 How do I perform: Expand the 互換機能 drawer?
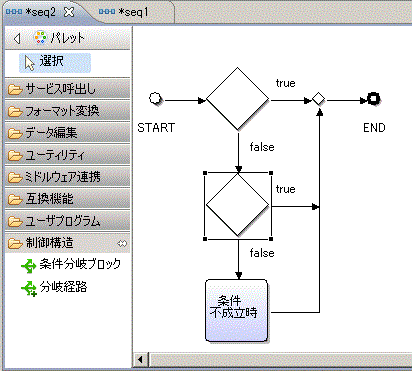click(68, 199)
